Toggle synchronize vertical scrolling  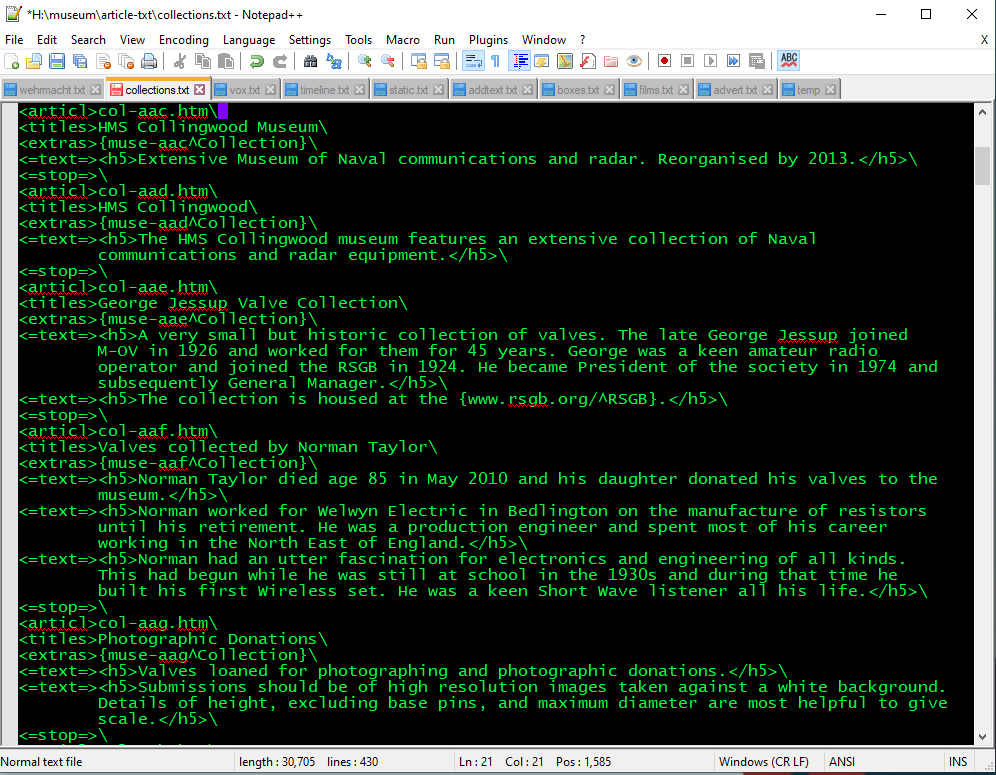tap(419, 61)
